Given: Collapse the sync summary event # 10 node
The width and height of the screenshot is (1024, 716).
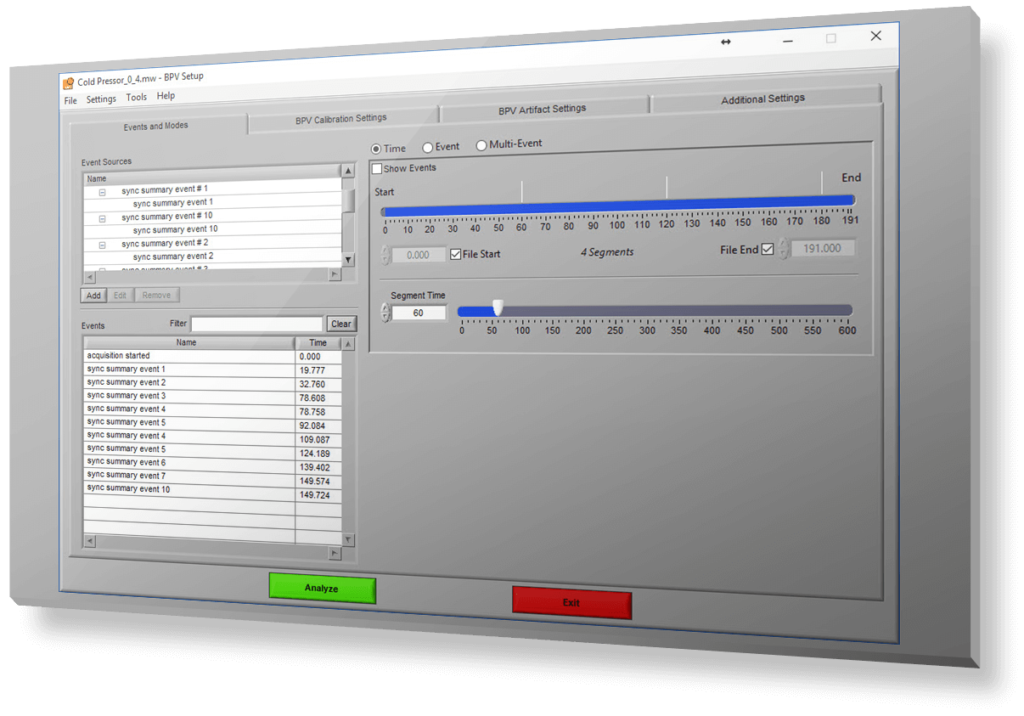Looking at the screenshot, I should (102, 217).
